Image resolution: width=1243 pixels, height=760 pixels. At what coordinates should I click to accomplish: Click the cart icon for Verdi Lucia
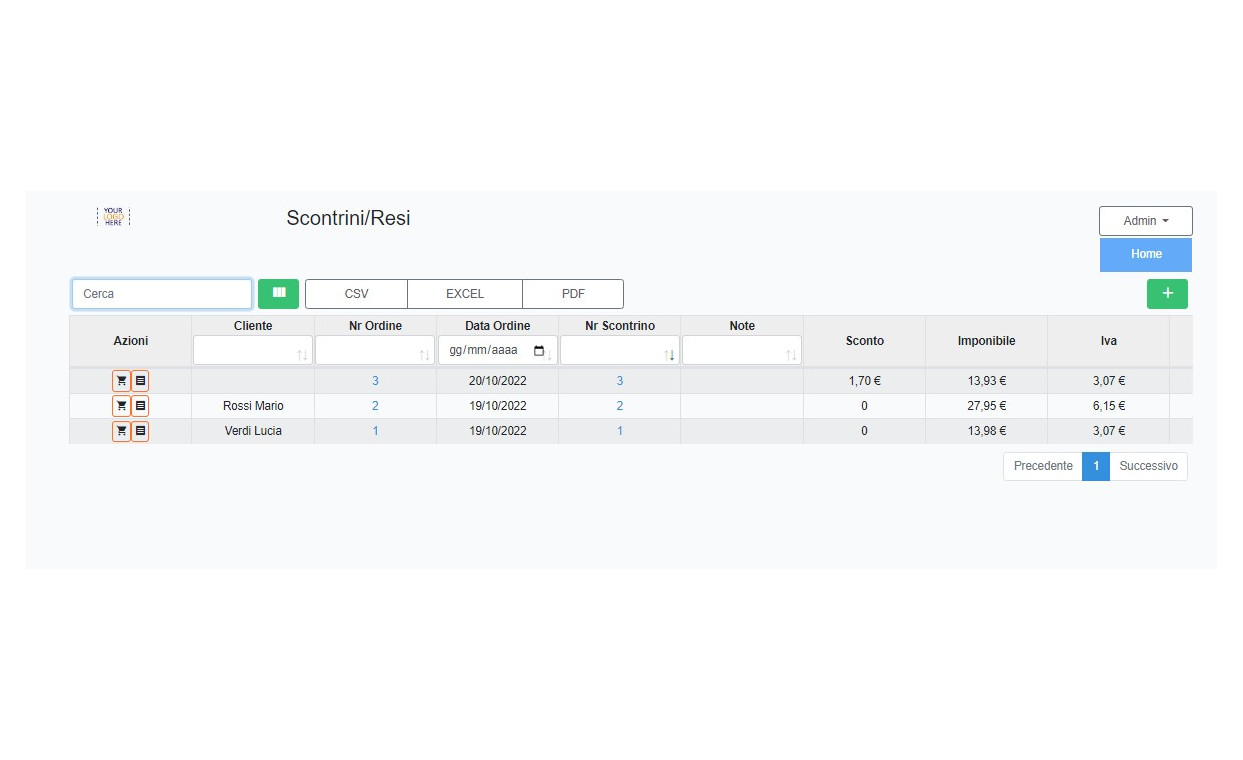pyautogui.click(x=121, y=431)
